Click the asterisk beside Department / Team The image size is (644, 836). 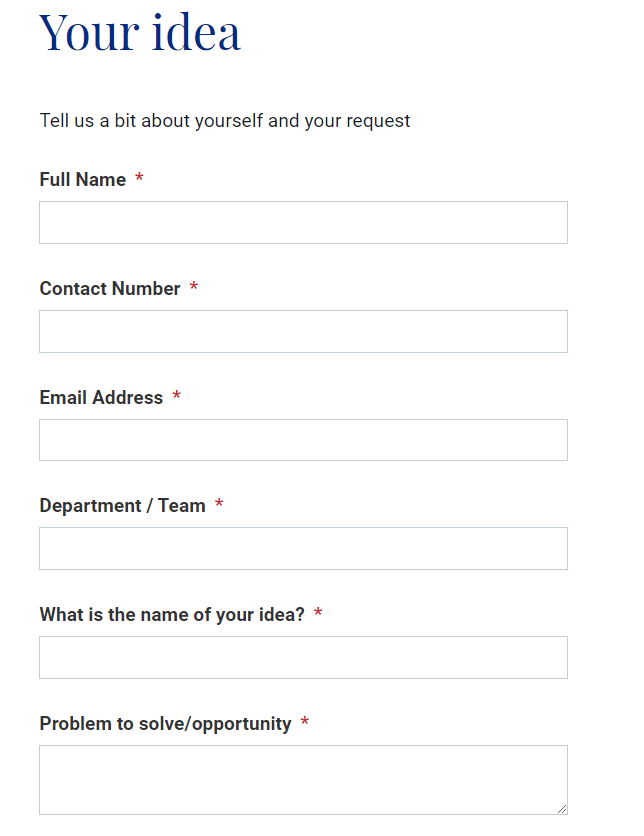click(219, 505)
